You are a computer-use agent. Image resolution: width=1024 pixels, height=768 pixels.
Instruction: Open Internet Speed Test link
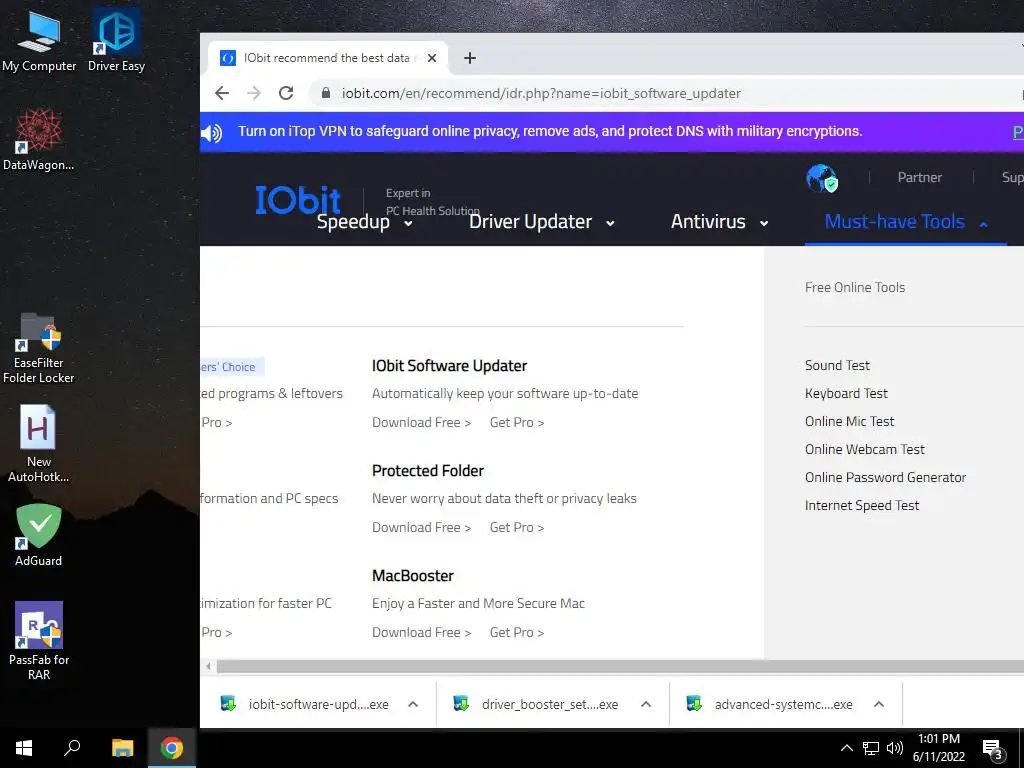(x=862, y=505)
